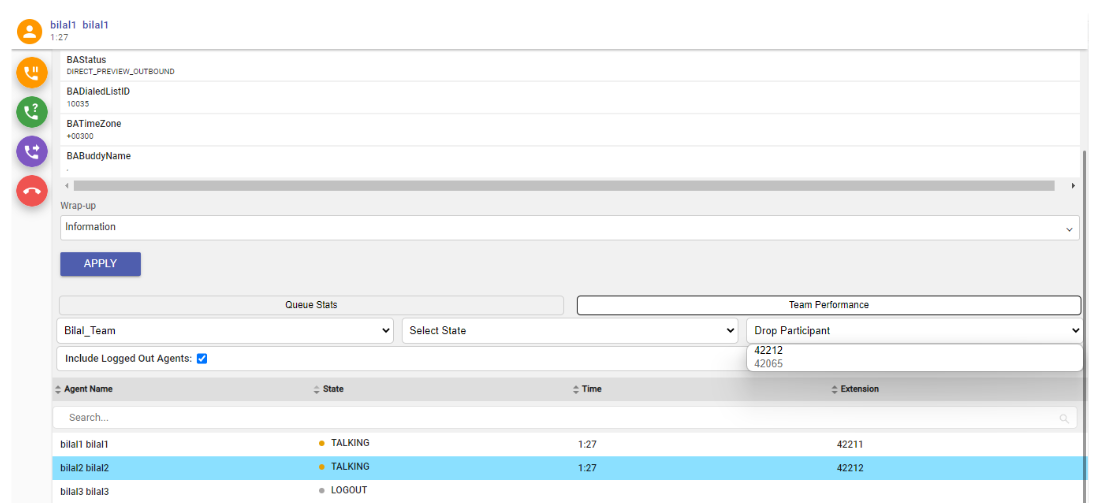
Task: Choose 42212 from Drop Participant list
Action: coord(769,351)
